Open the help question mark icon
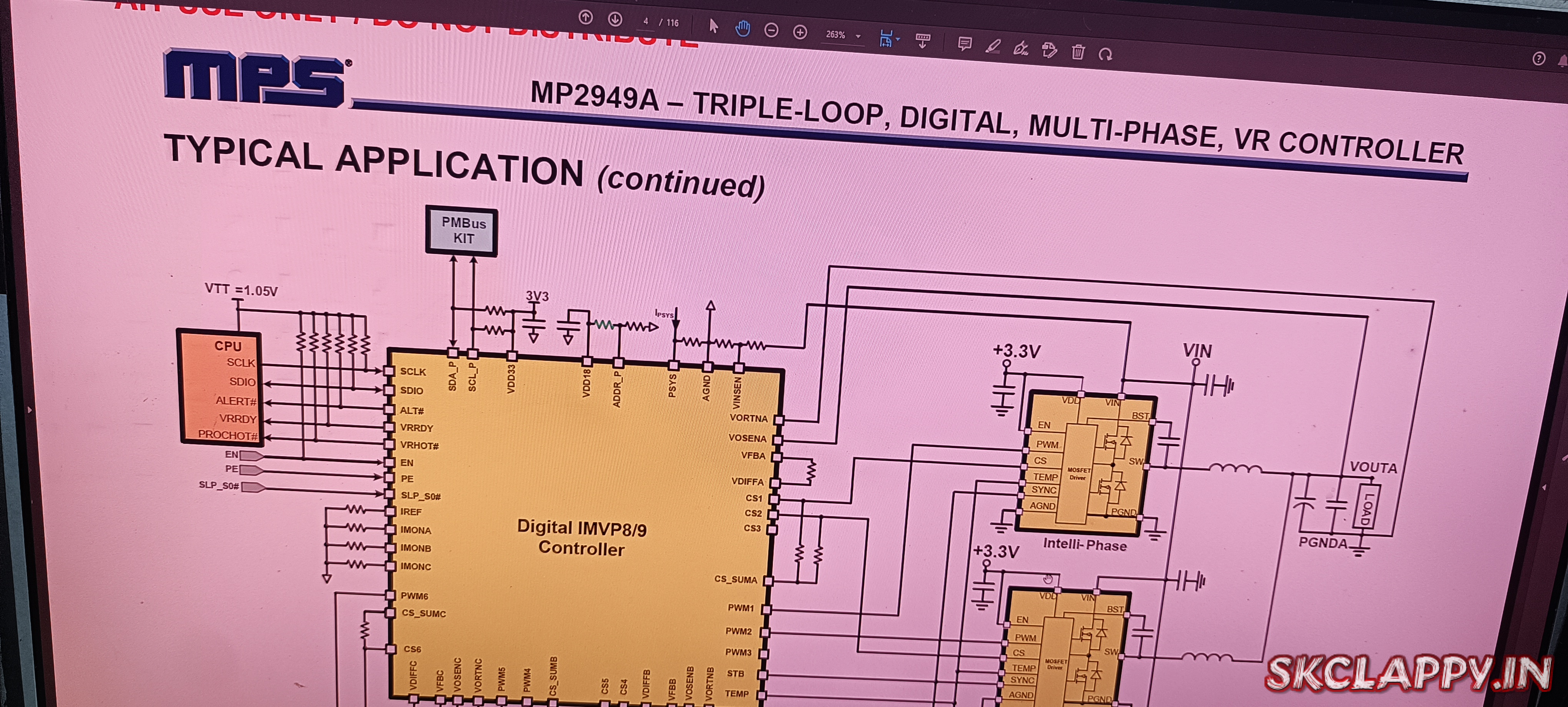Viewport: 1568px width, 707px height. [x=1539, y=58]
